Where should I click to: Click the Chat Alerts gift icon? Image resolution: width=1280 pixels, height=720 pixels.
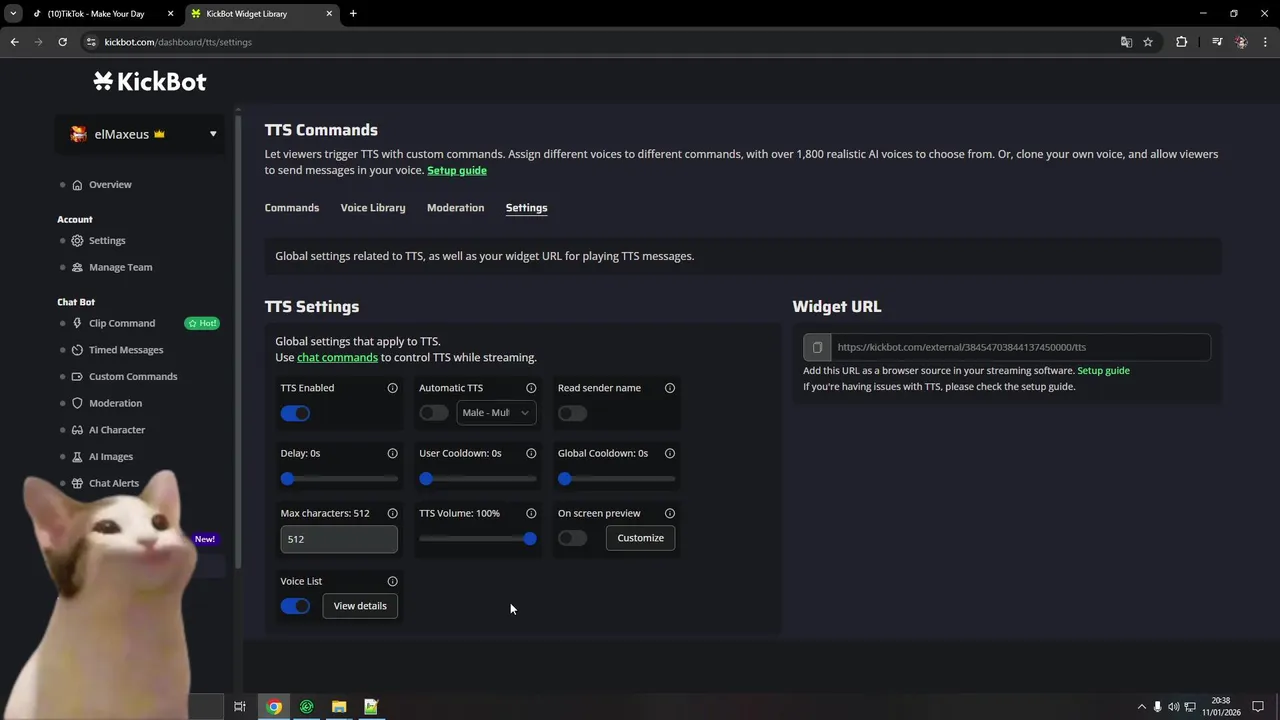77,483
